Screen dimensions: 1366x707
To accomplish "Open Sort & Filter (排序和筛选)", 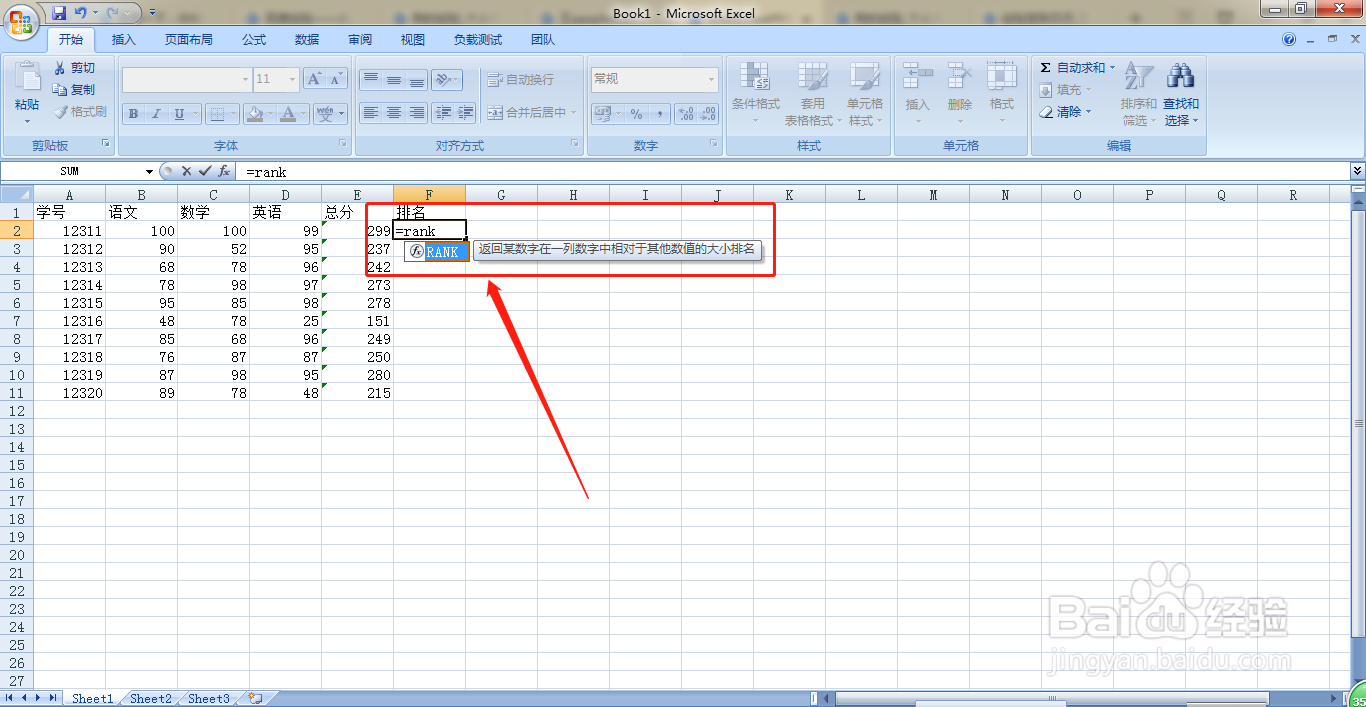I will (x=1139, y=95).
